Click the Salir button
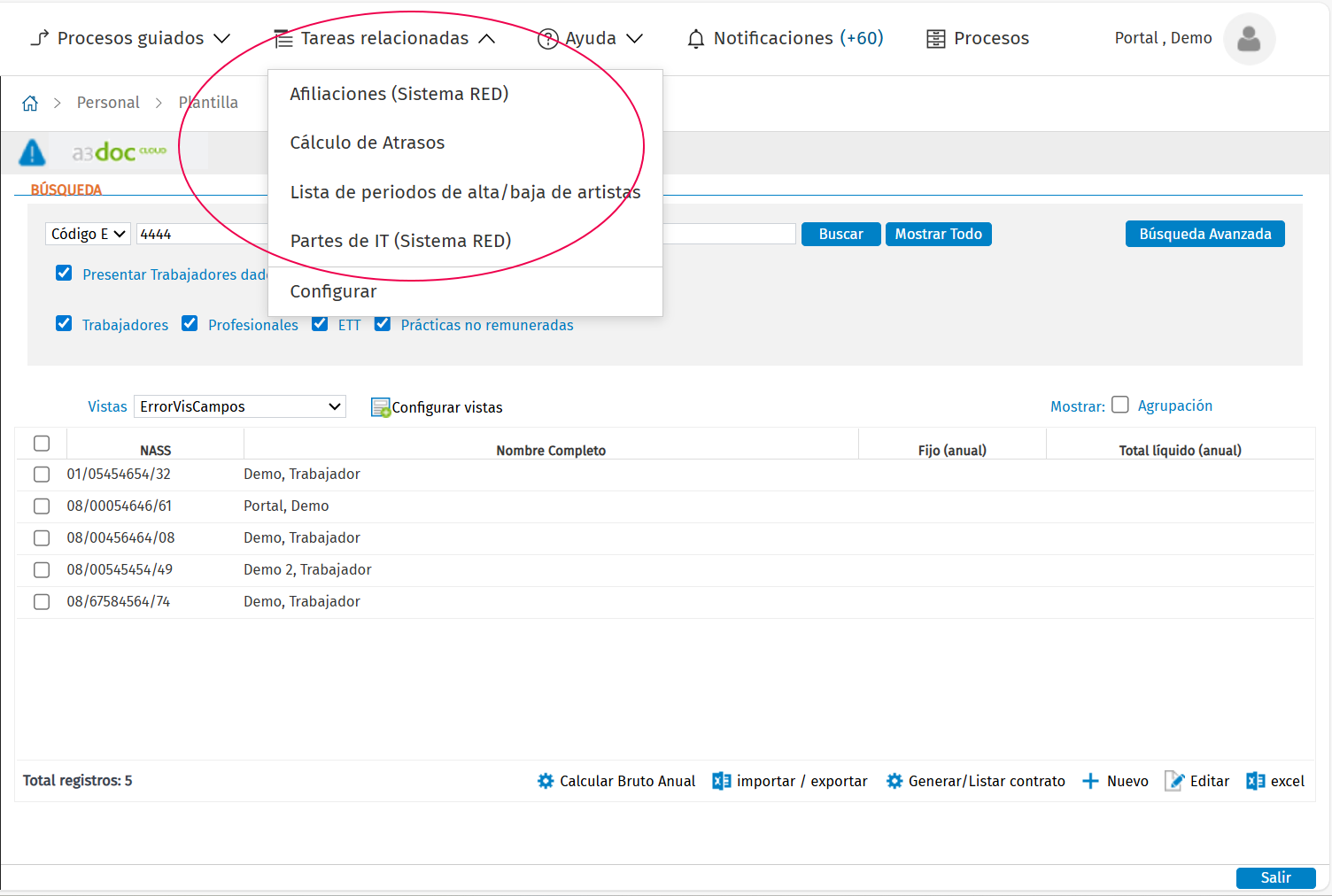This screenshot has width=1332, height=896. pyautogui.click(x=1275, y=877)
